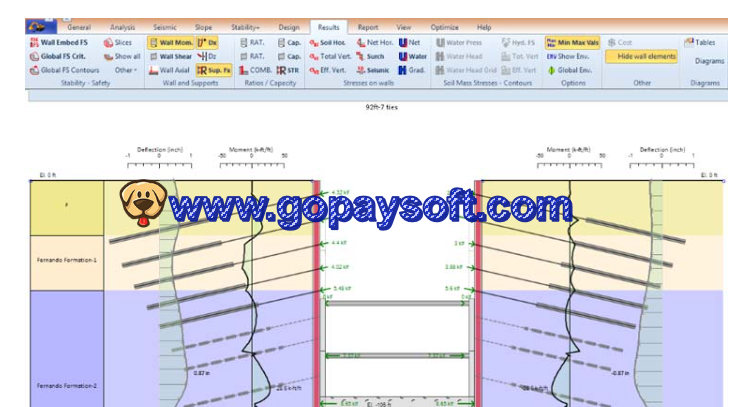Expand the Other dropdown in Stability - Safety

[126, 71]
